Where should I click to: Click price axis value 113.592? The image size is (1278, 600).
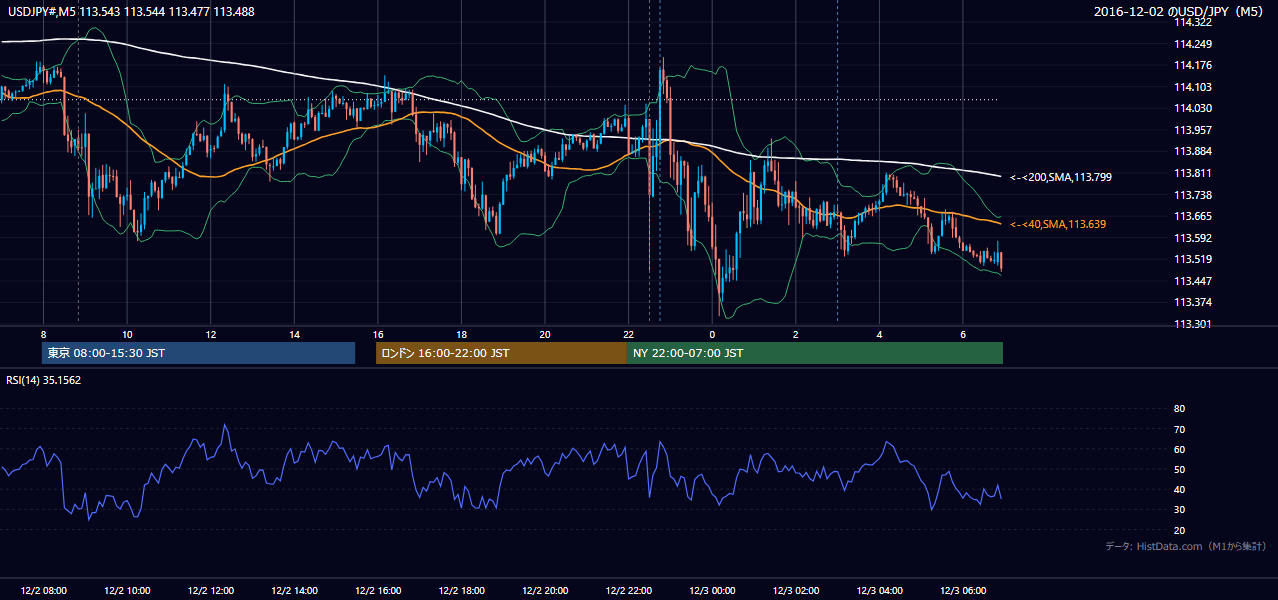pos(1192,238)
